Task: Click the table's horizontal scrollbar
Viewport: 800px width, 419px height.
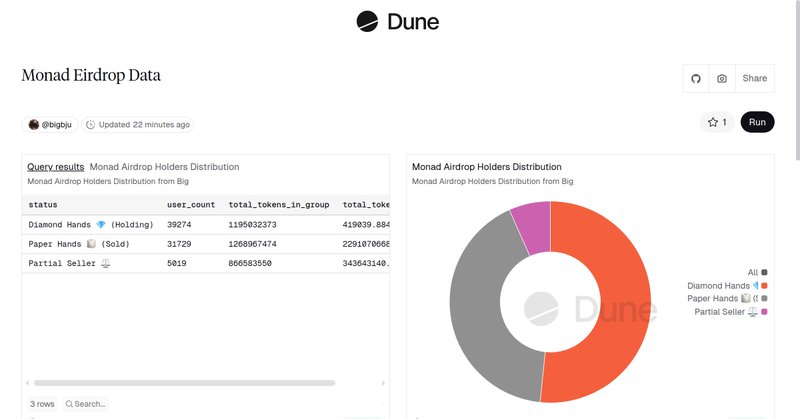Action: point(184,383)
